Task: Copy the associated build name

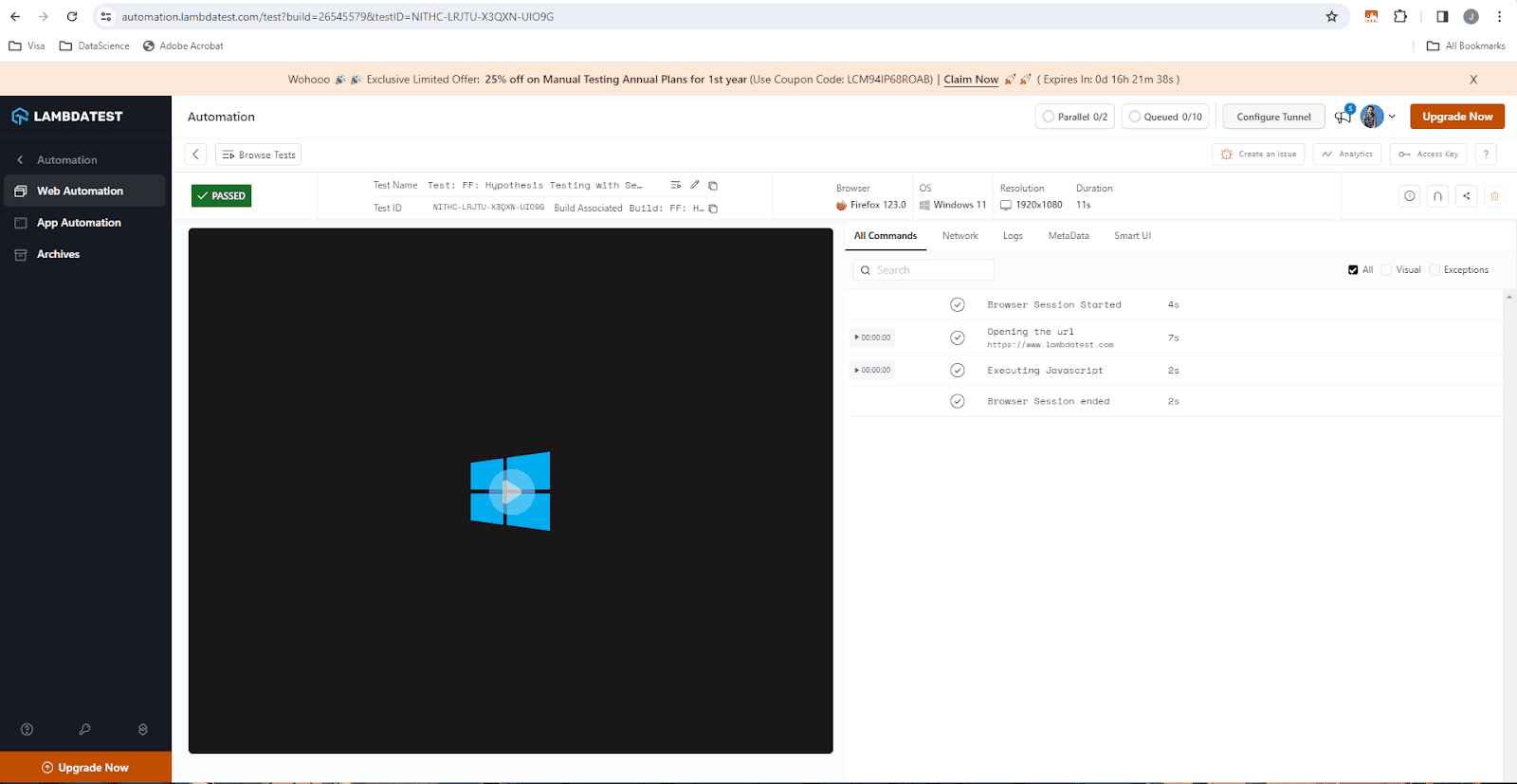Action: pyautogui.click(x=713, y=209)
